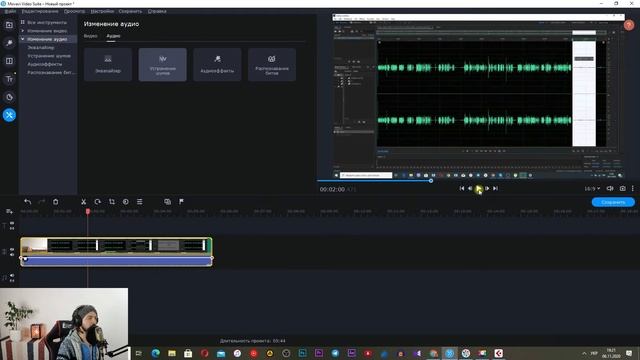Open File Explorer in Windows taskbar
The image size is (640, 360).
(172, 353)
